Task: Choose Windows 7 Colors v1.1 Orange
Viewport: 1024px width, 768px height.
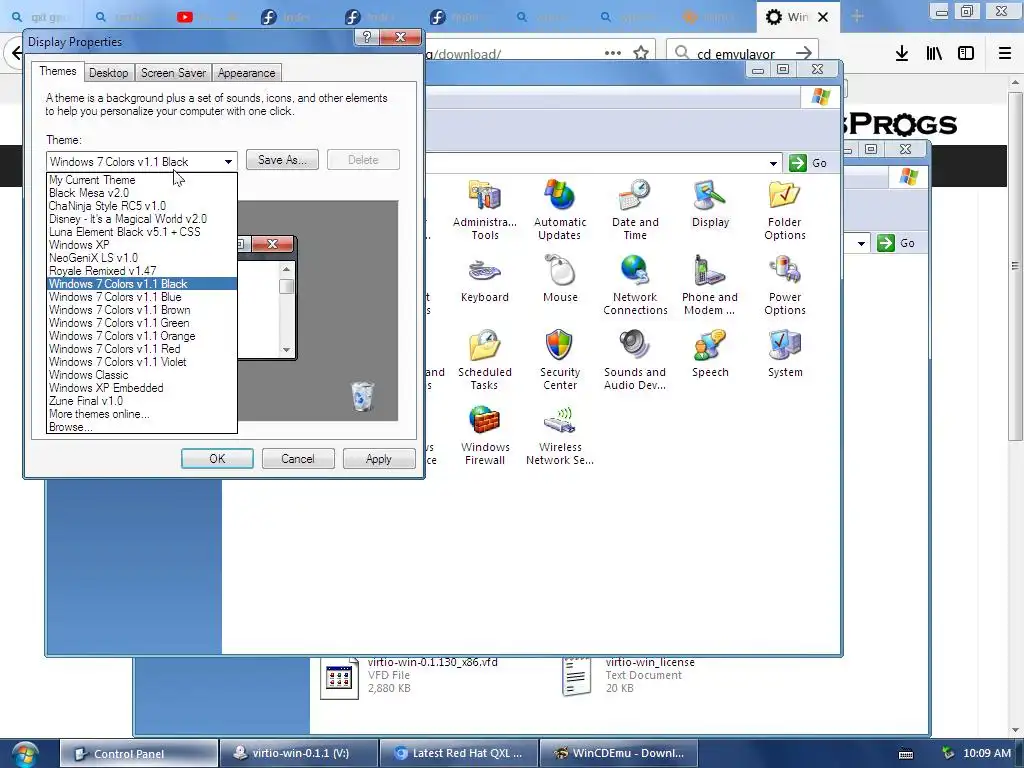Action: click(142, 336)
